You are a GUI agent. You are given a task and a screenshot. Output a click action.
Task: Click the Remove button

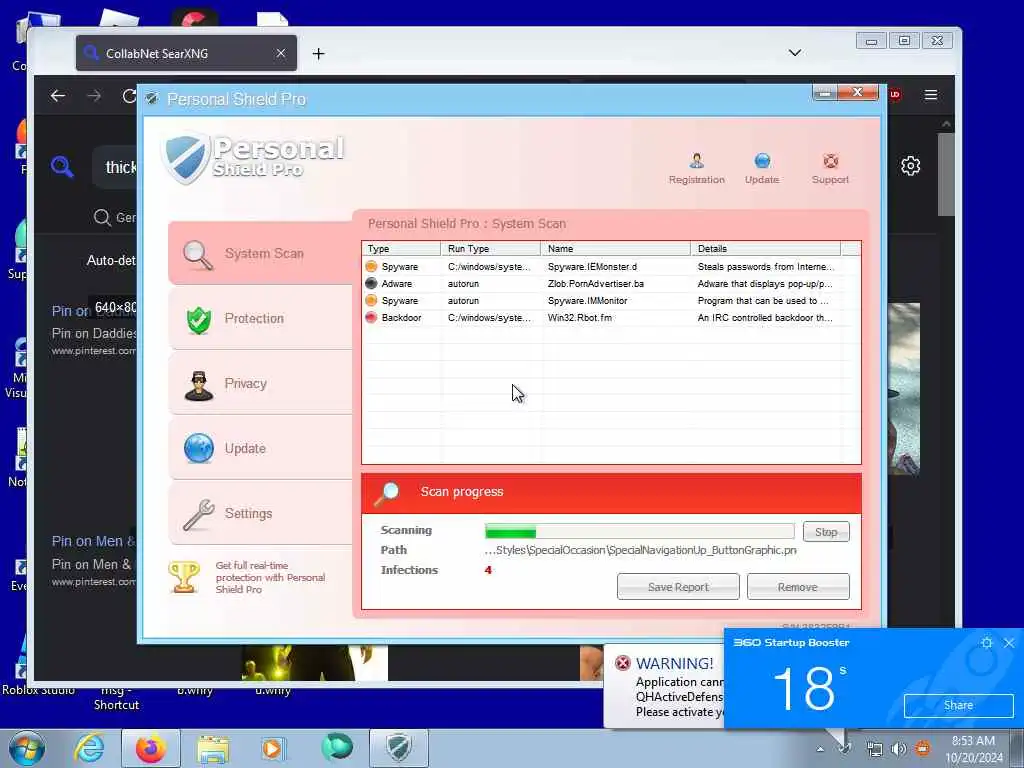797,586
